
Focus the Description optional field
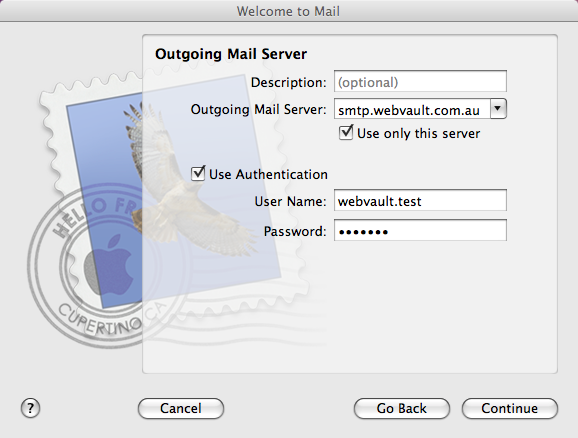coord(420,81)
